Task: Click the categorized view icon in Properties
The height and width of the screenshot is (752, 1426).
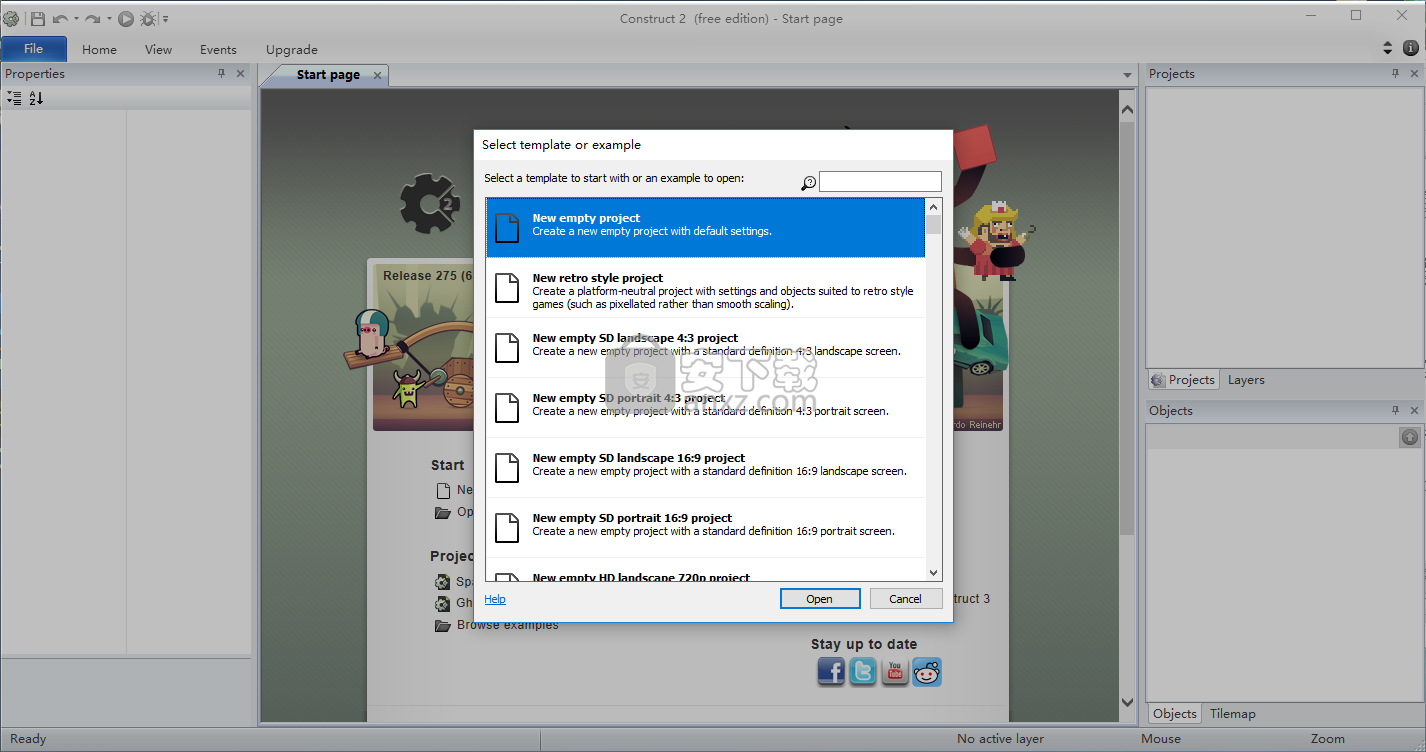Action: coord(14,98)
